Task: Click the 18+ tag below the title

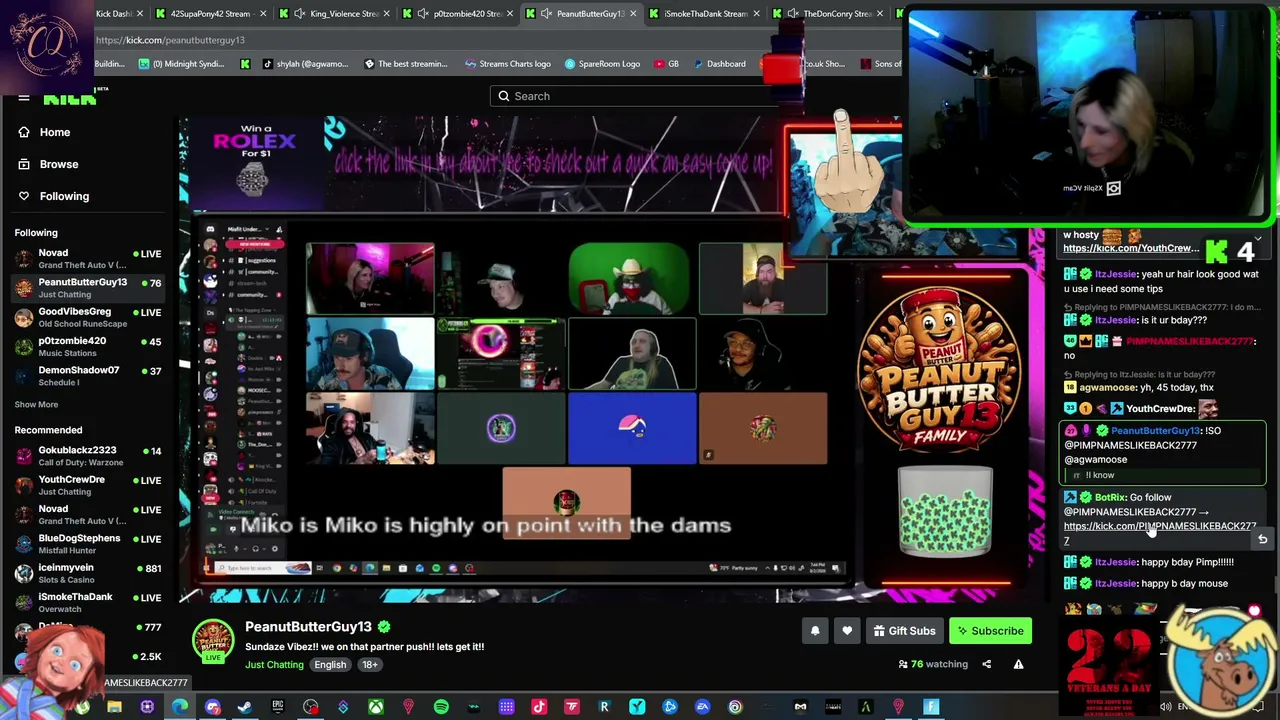Action: click(369, 665)
